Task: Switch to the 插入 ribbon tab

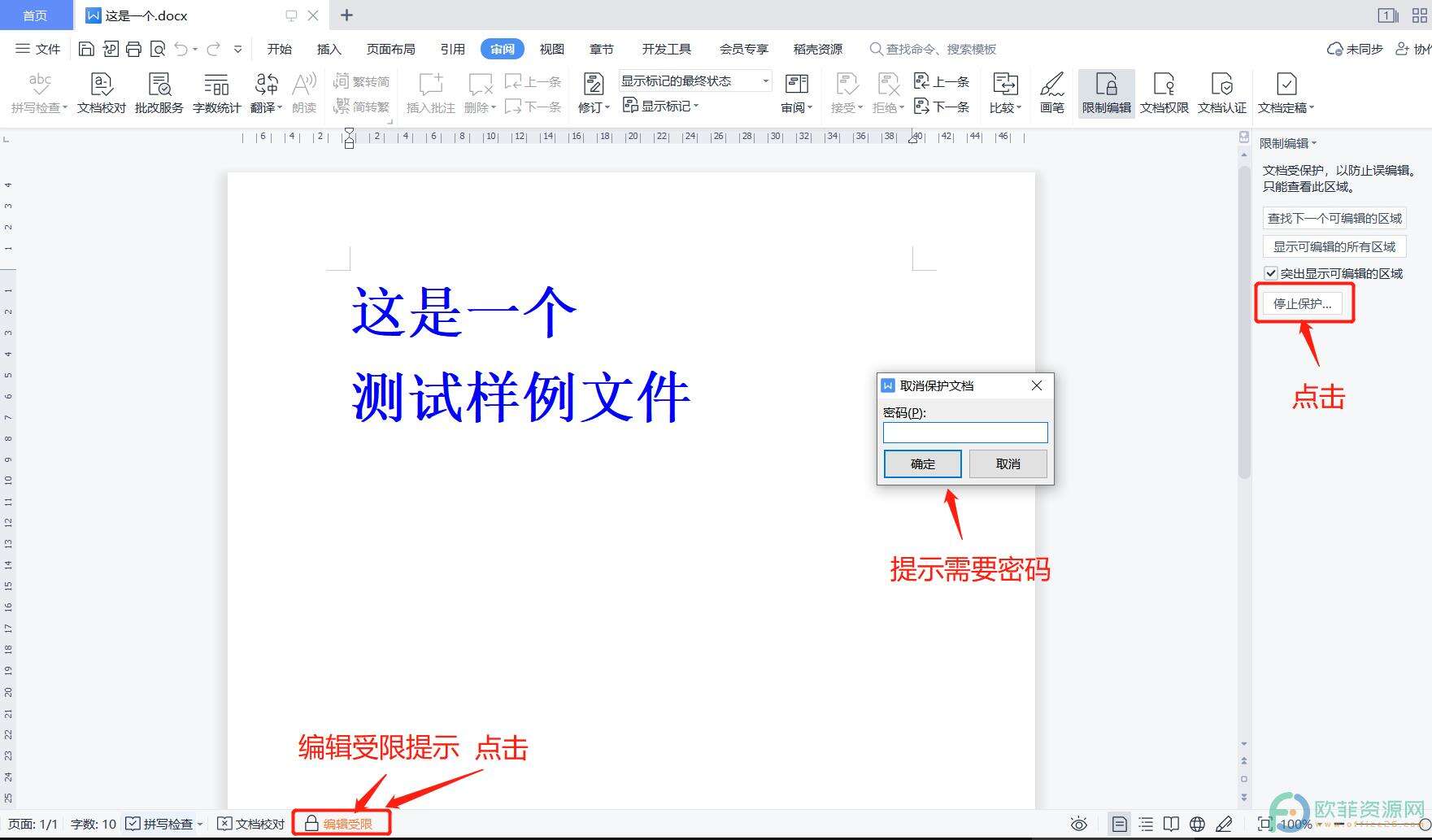Action: pyautogui.click(x=329, y=49)
